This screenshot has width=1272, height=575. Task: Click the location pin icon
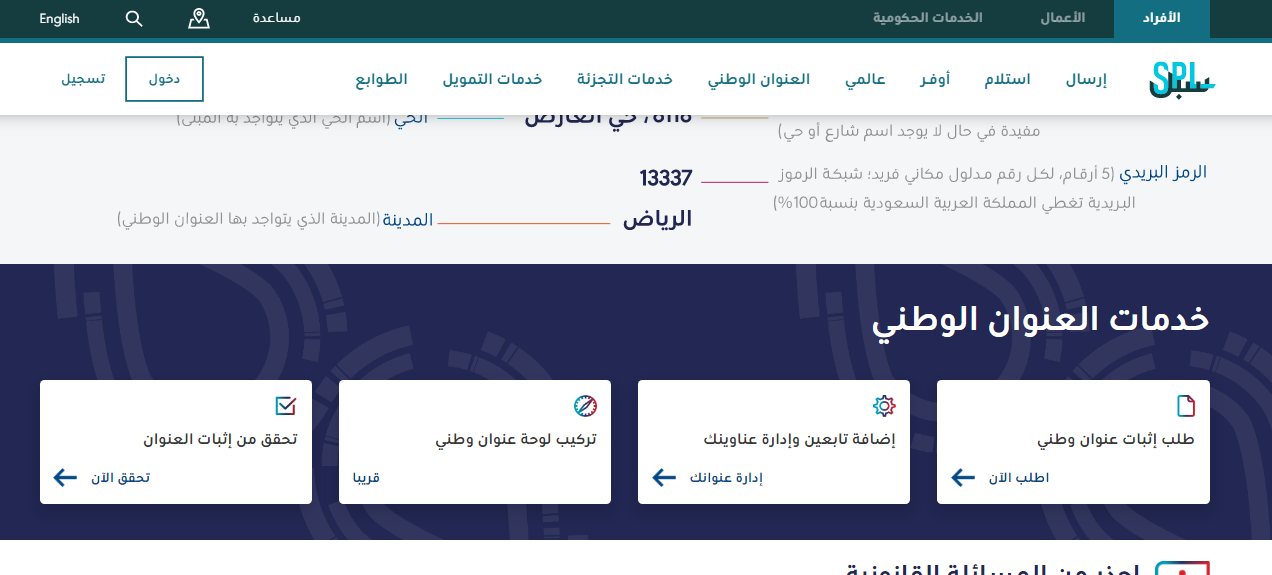tap(199, 18)
